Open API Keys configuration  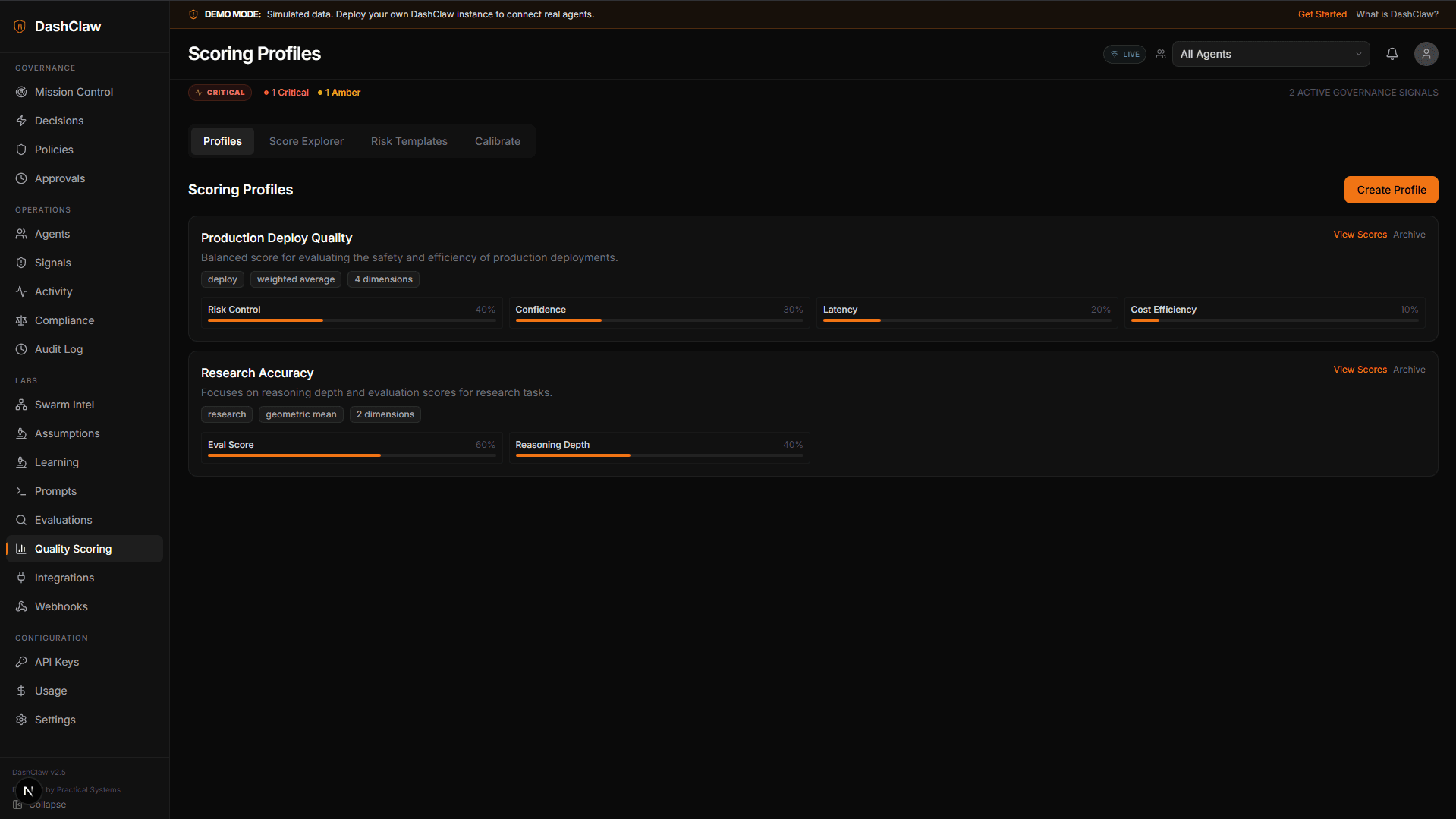56,662
